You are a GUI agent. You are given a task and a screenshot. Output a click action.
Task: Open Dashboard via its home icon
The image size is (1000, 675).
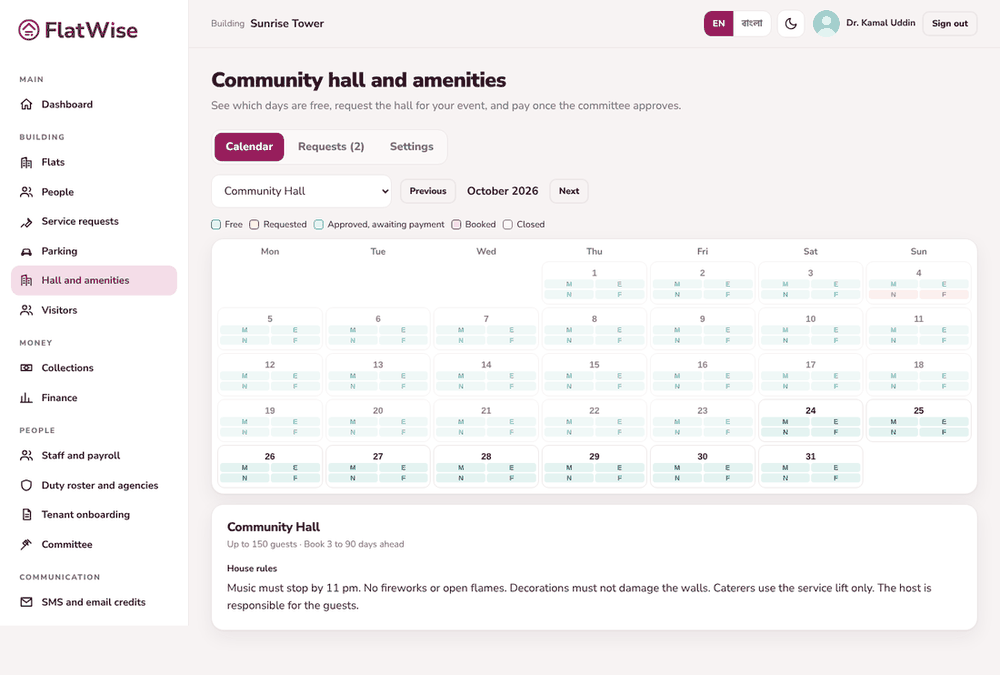click(x=26, y=105)
